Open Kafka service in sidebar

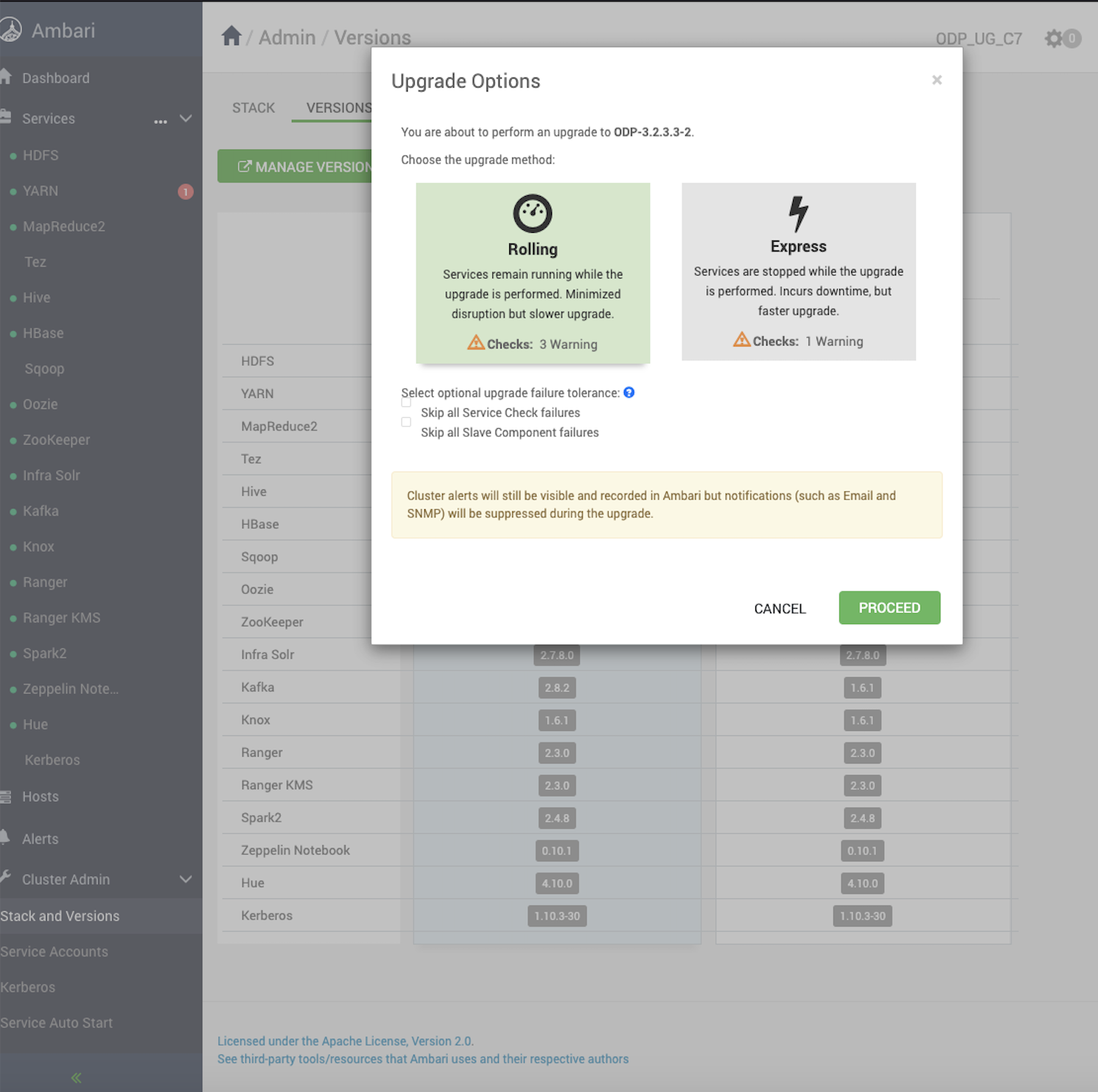[41, 511]
